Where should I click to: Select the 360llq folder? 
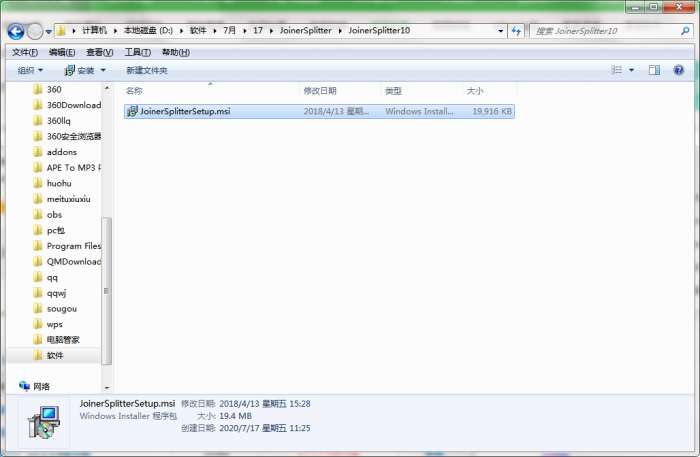click(x=58, y=120)
